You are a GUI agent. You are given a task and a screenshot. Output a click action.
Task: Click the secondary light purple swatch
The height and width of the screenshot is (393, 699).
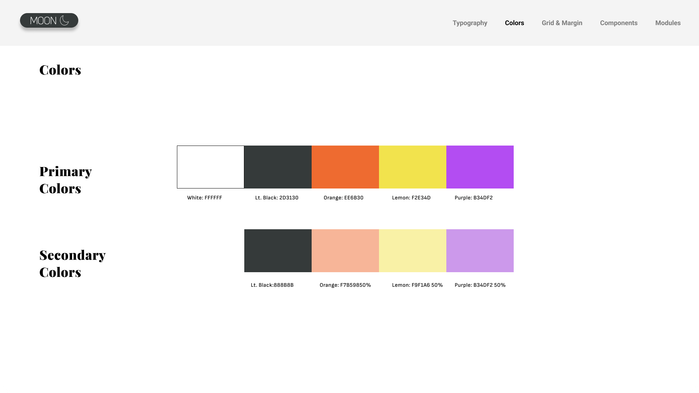pos(480,250)
